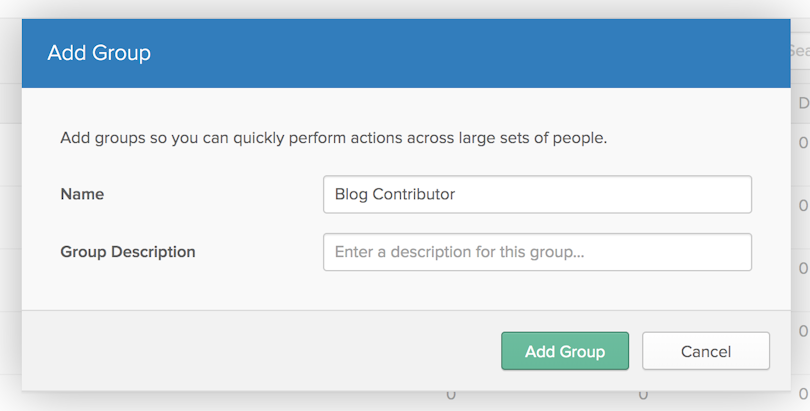The height and width of the screenshot is (411, 810).
Task: Cancel the Add Group dialog
Action: (706, 351)
